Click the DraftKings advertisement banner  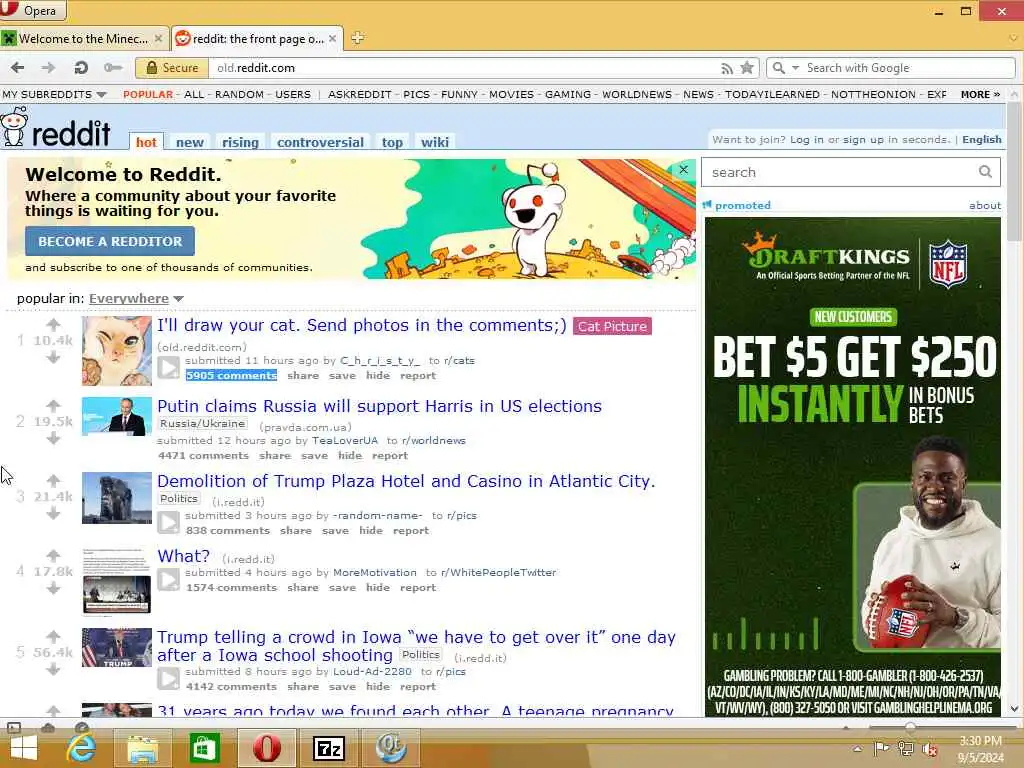852,467
